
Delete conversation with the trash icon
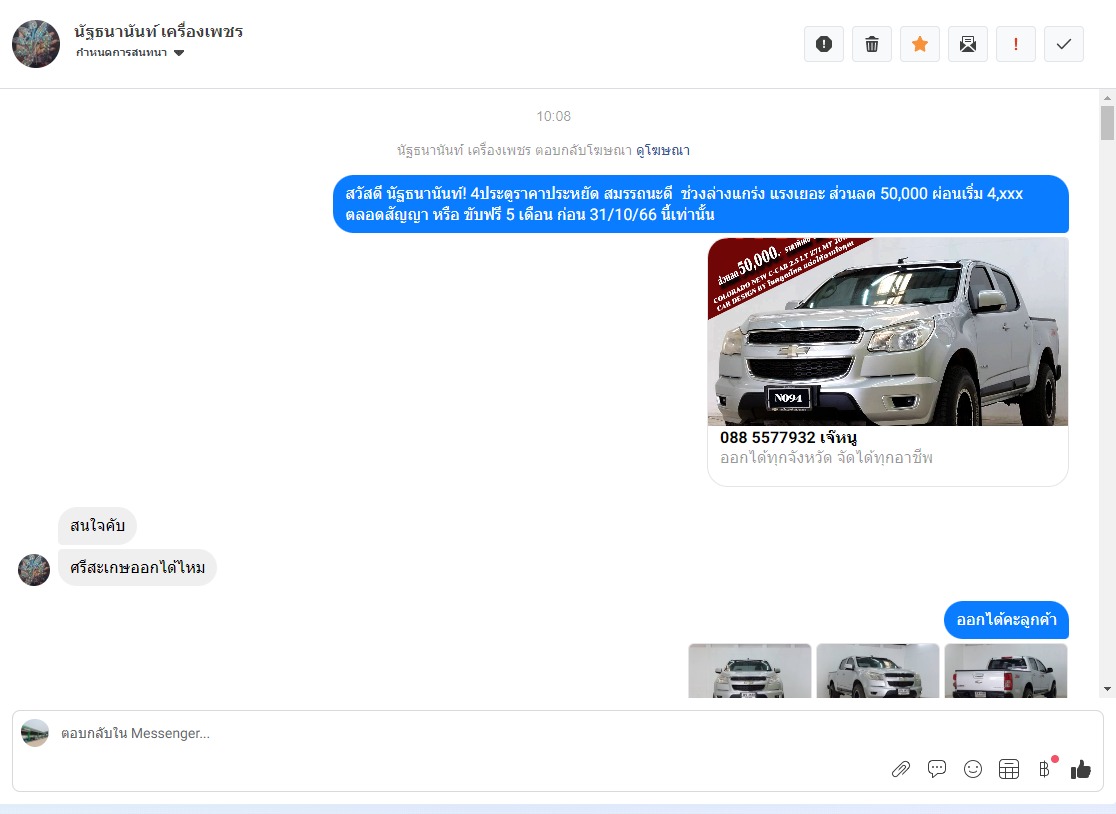[x=871, y=44]
